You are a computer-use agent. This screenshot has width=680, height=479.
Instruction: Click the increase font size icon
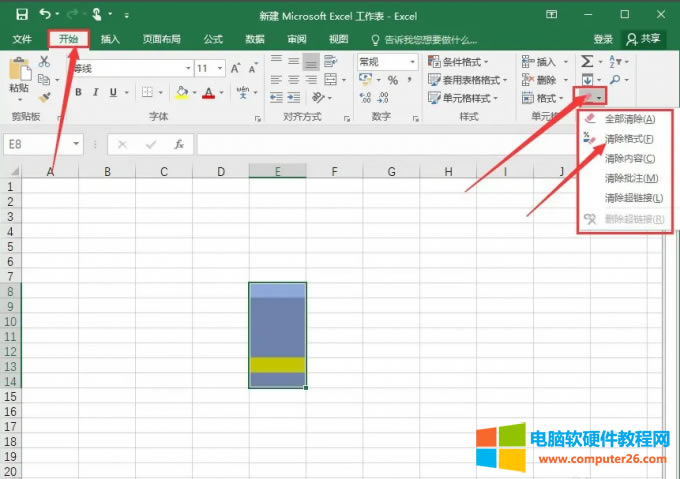236,68
